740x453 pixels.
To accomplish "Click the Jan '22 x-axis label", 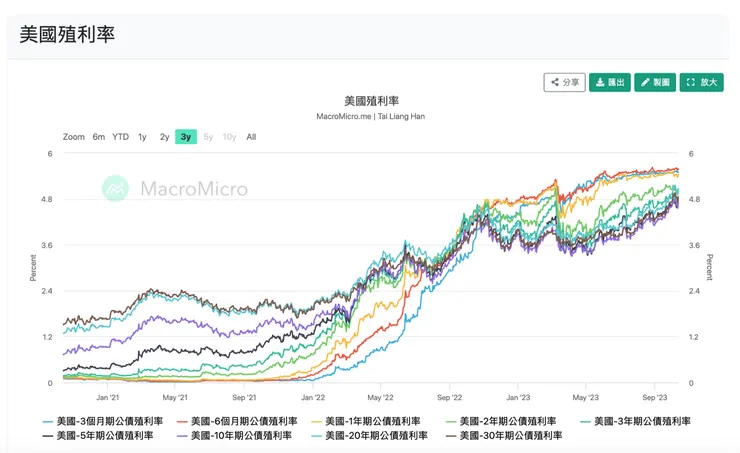I will pos(313,397).
